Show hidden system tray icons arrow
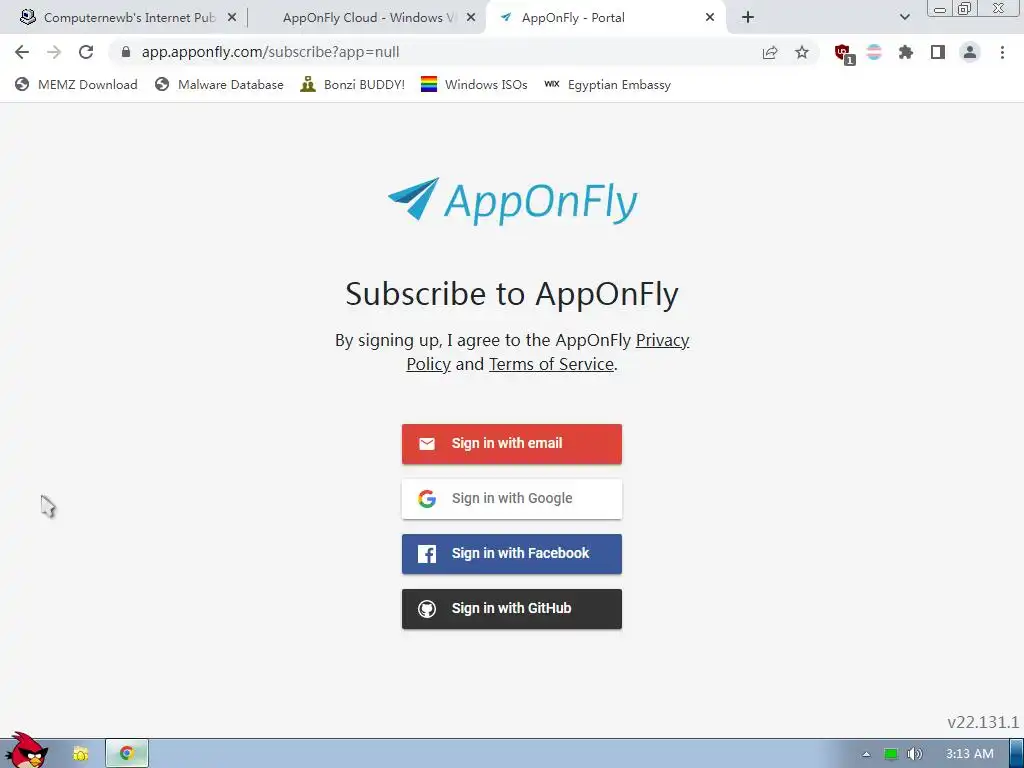This screenshot has width=1024, height=768. click(867, 754)
